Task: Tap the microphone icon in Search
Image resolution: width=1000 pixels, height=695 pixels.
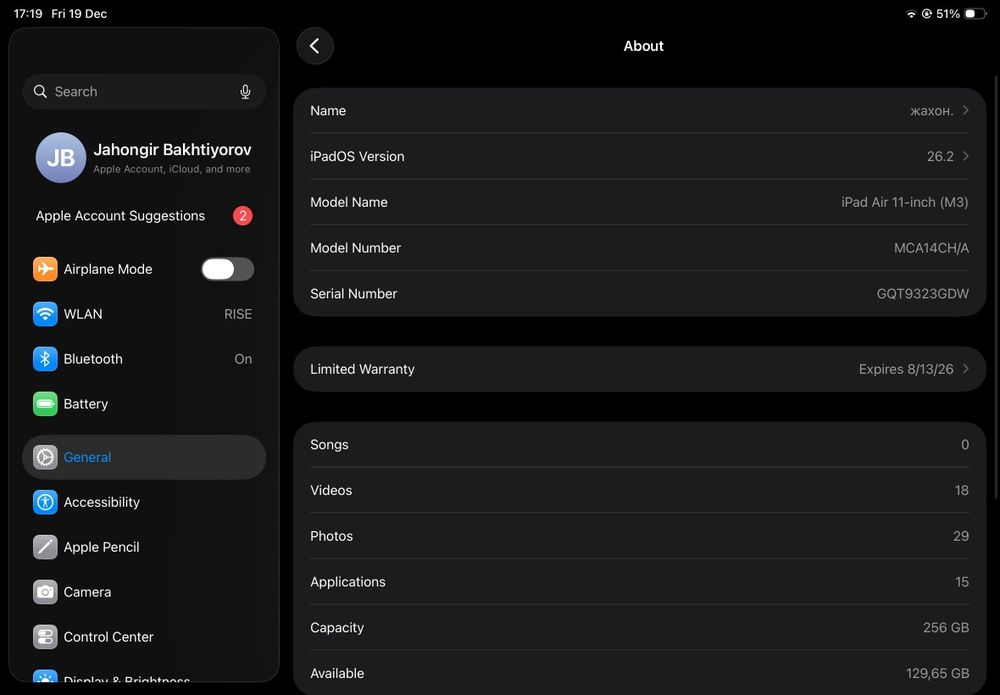Action: coord(245,92)
